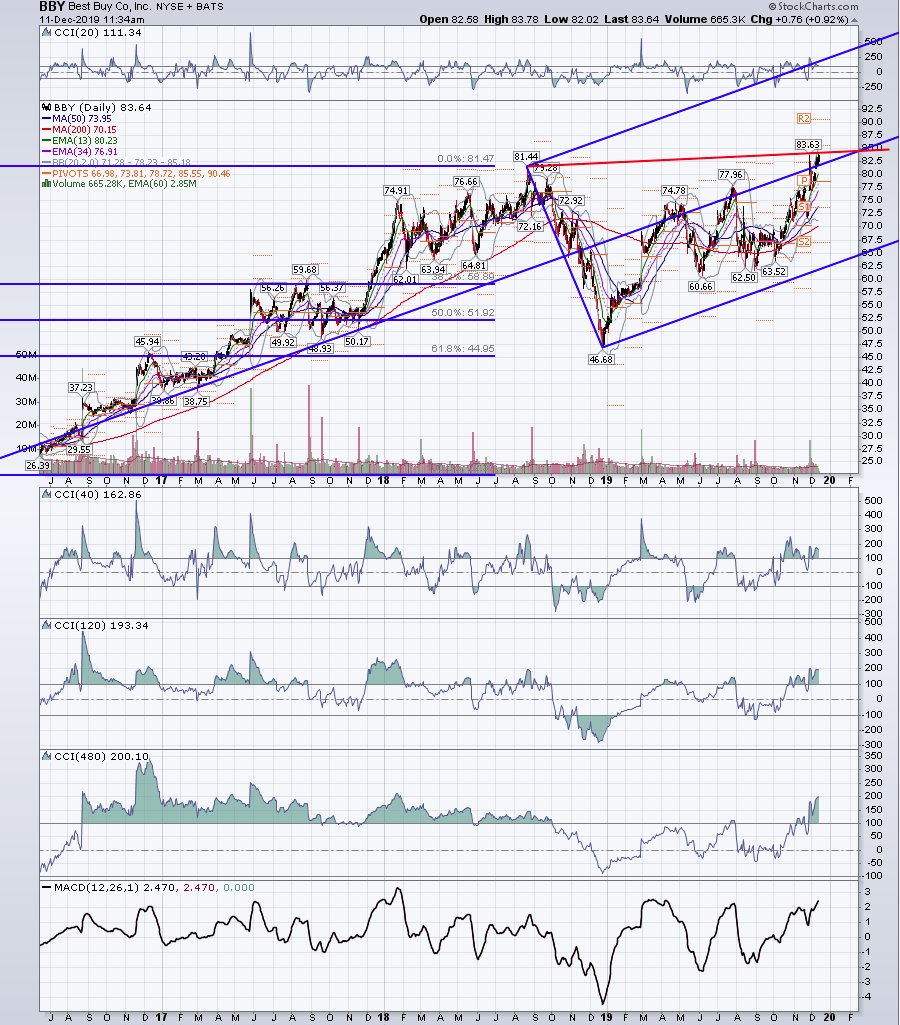The height and width of the screenshot is (1025, 900).
Task: Click the 50.0%: 51.92 Fibonacci label
Action: (x=463, y=312)
